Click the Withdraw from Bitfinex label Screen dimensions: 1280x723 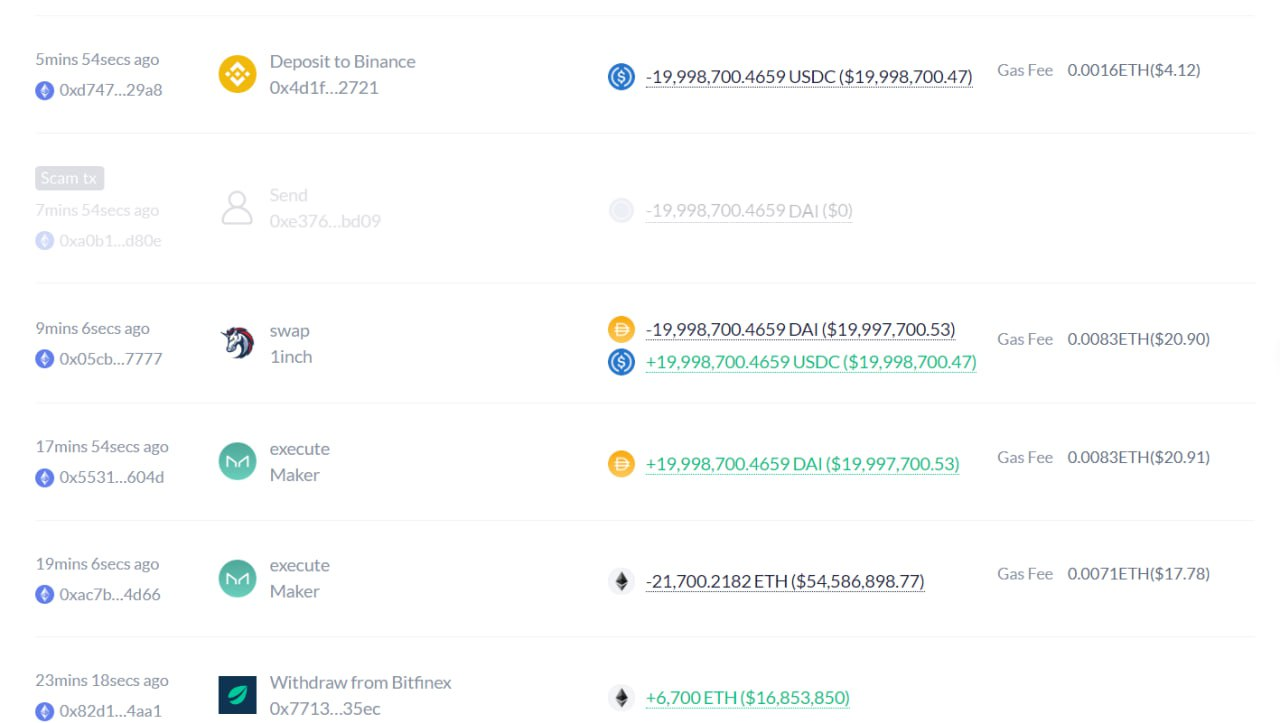(361, 683)
